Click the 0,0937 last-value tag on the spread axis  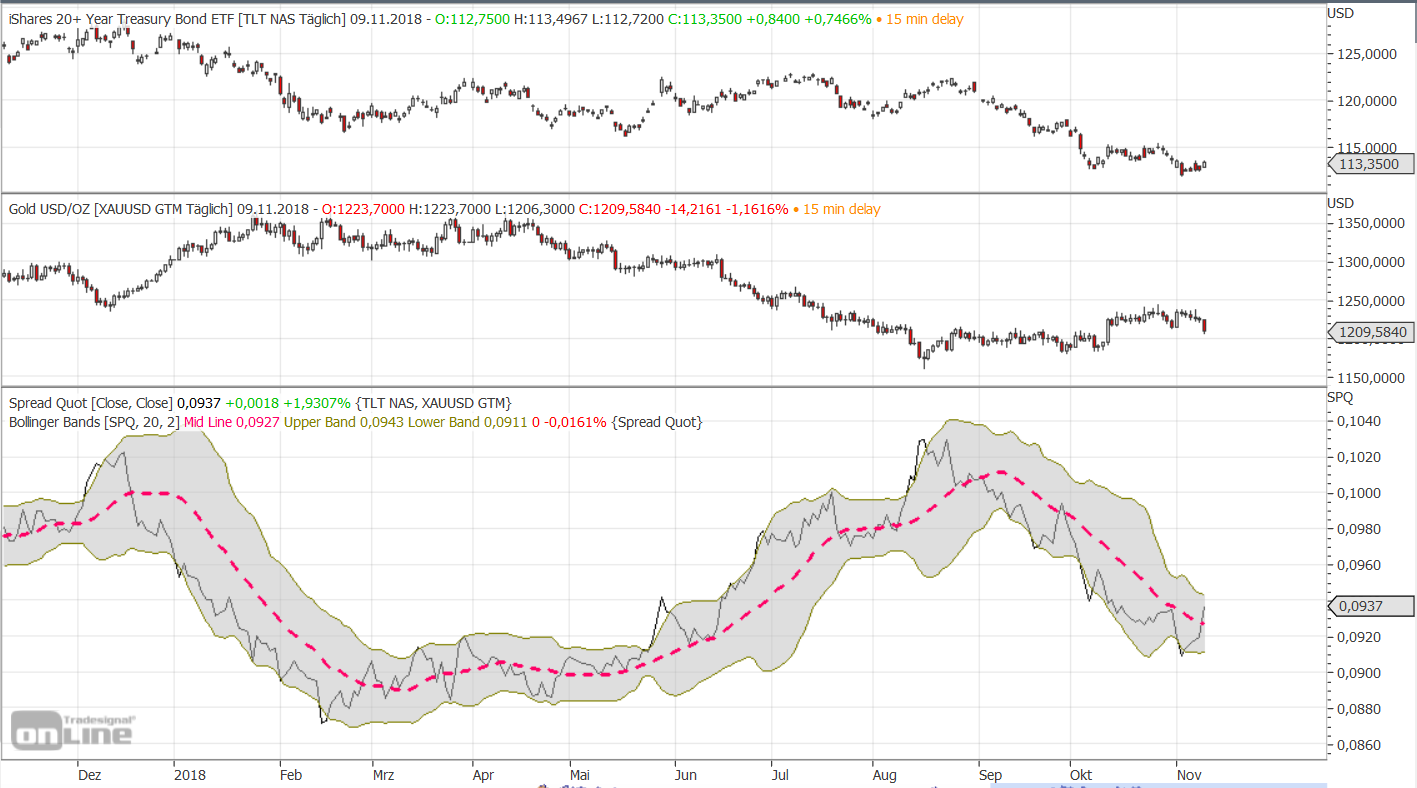[1370, 605]
